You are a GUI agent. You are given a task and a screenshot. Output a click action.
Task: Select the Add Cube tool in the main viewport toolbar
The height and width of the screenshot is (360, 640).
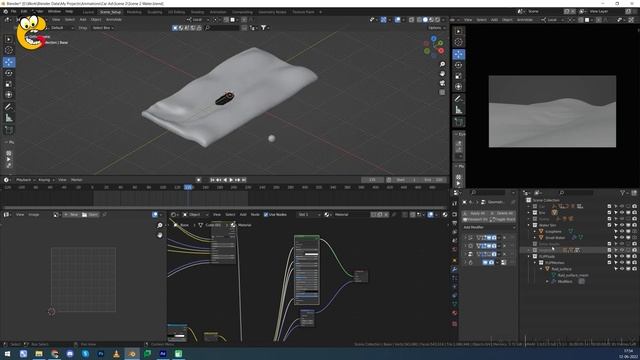9,130
